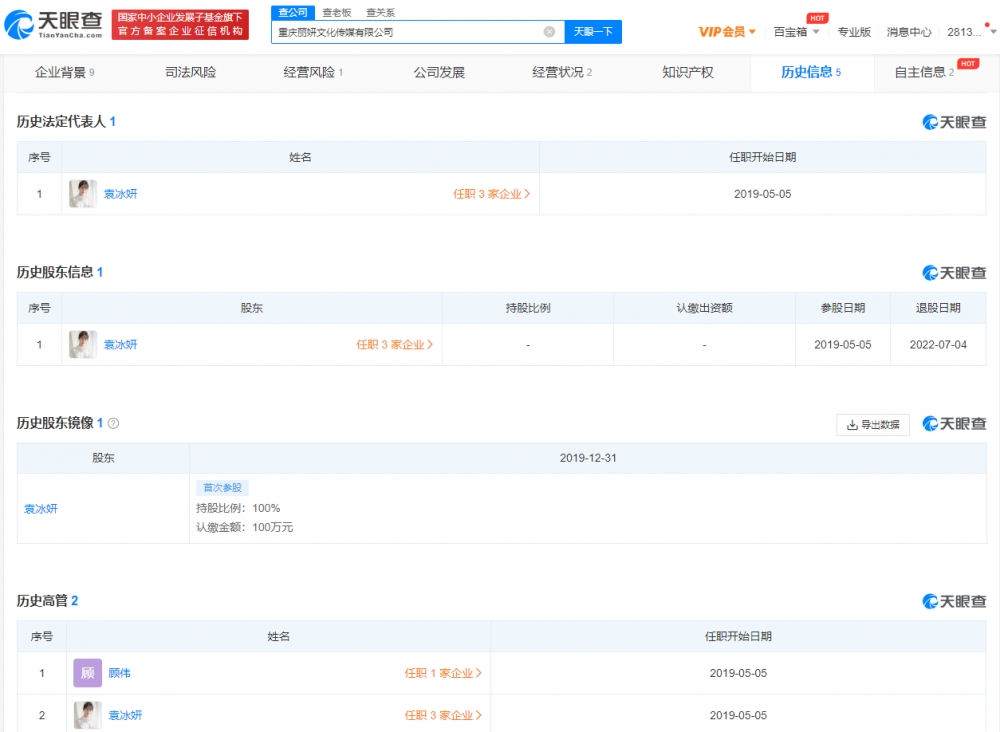The height and width of the screenshot is (732, 1000).
Task: Open the 消息中心 message center
Action: pos(908,32)
